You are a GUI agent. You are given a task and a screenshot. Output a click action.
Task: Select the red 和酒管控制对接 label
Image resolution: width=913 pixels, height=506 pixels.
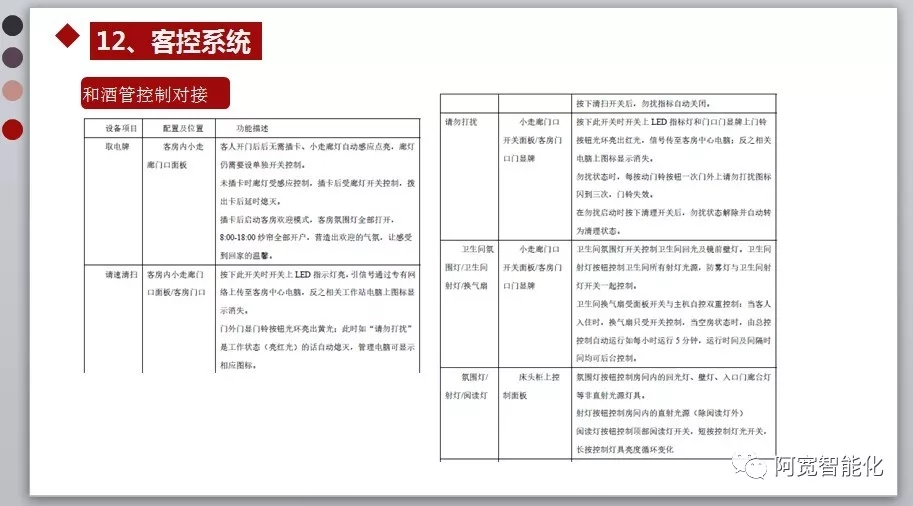154,95
